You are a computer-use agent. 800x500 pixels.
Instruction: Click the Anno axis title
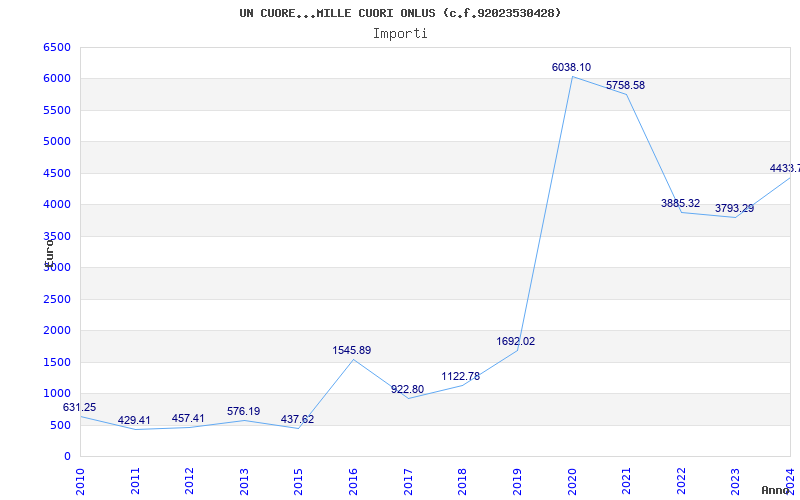(x=776, y=490)
